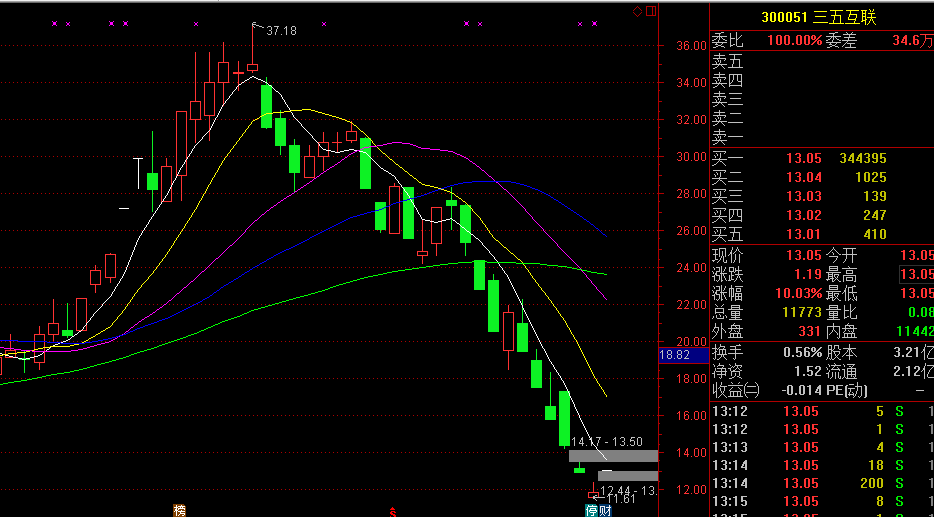Screen dimensions: 934x517
Task: Toggle the red split-panel icon at chart corner
Action: point(650,11)
